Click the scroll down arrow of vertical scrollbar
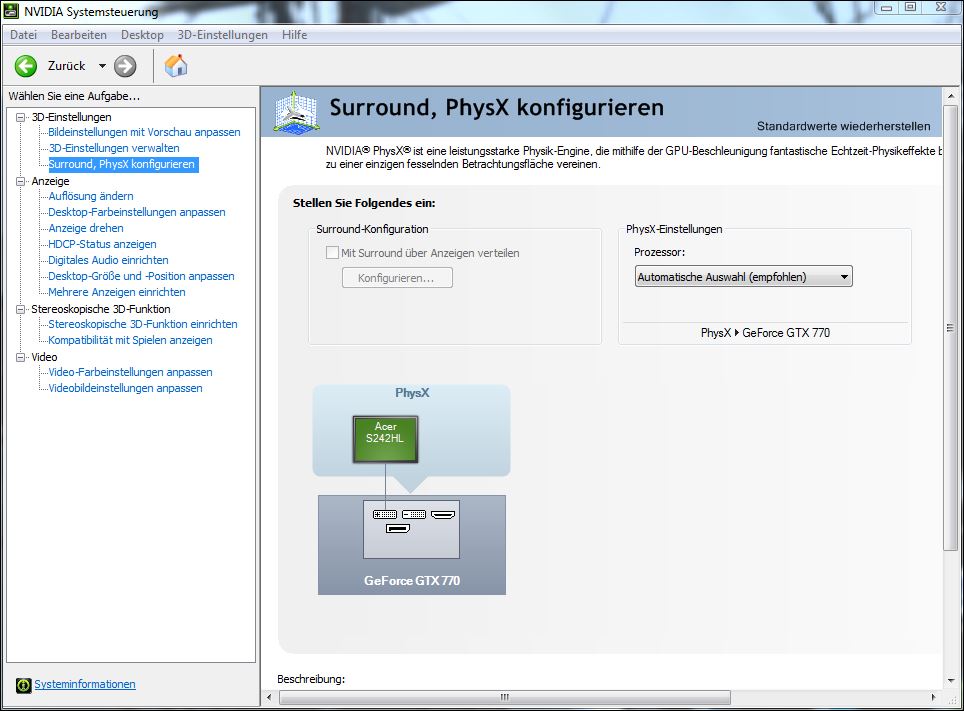The image size is (964, 711). pyautogui.click(x=950, y=681)
